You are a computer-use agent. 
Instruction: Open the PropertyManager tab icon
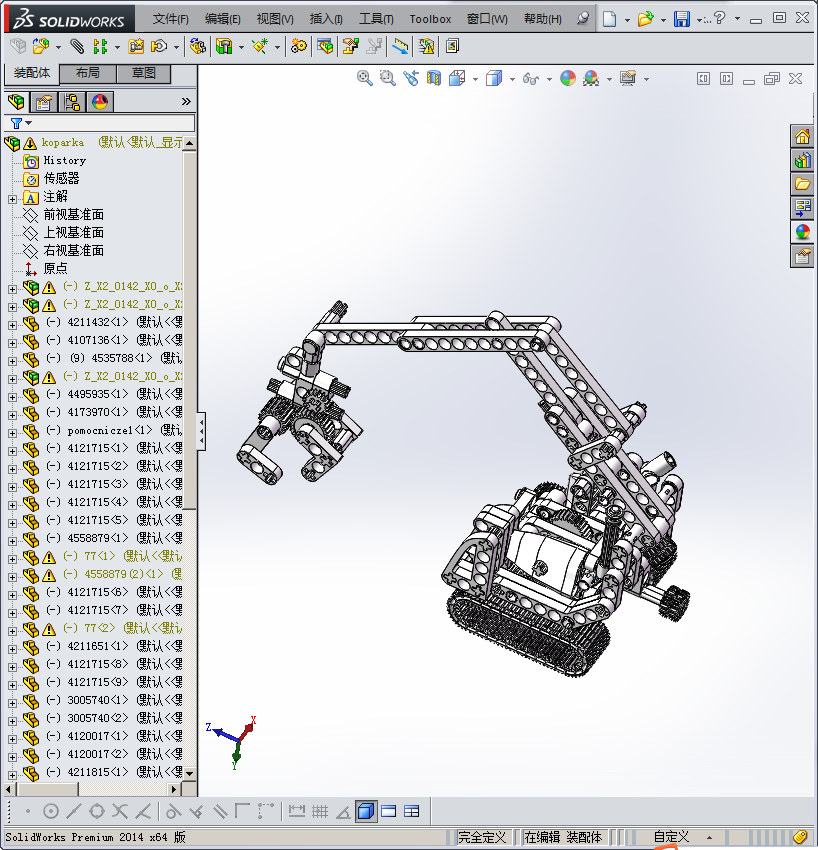tap(44, 101)
